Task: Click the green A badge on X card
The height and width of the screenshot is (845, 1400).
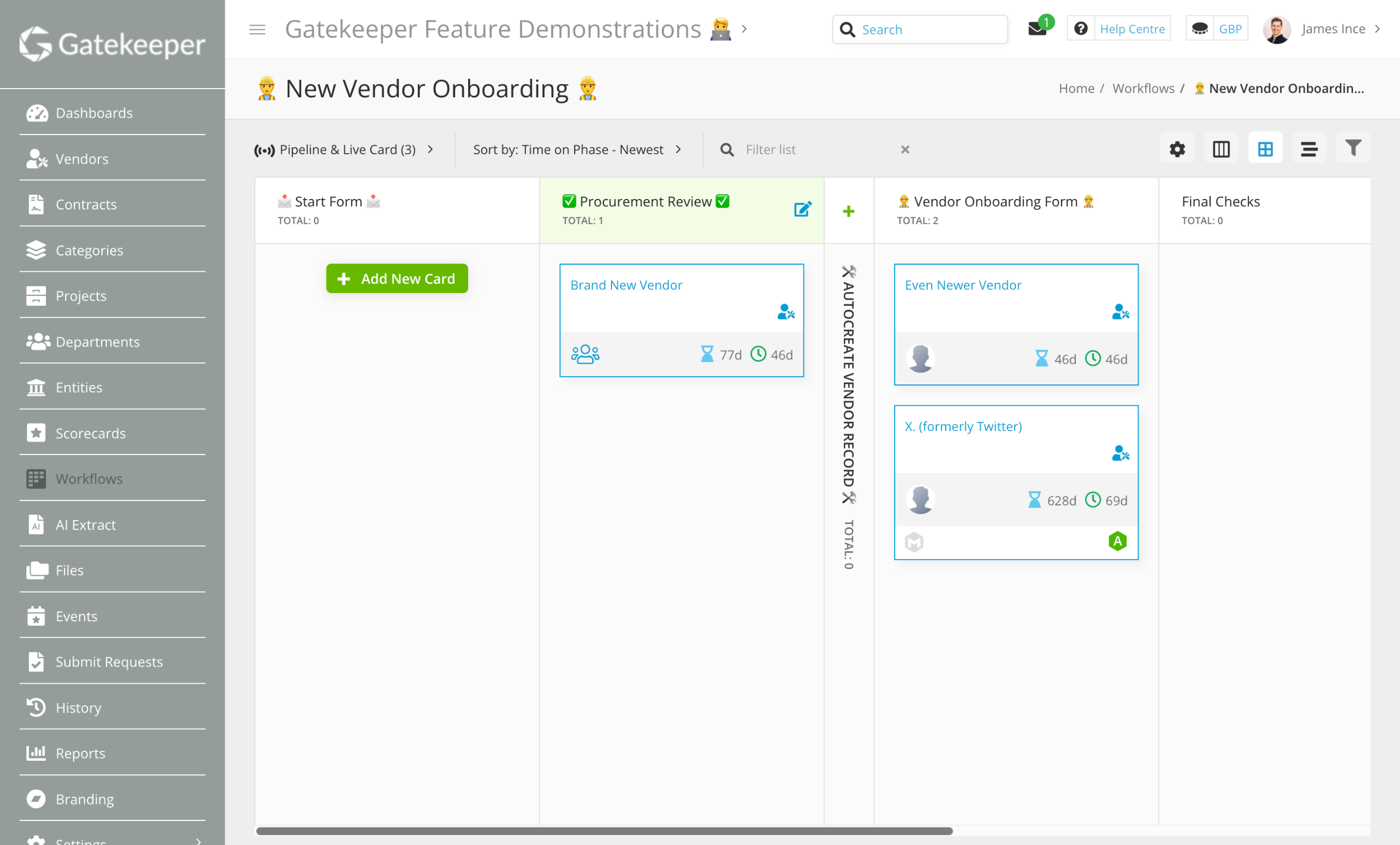Action: click(x=1117, y=541)
